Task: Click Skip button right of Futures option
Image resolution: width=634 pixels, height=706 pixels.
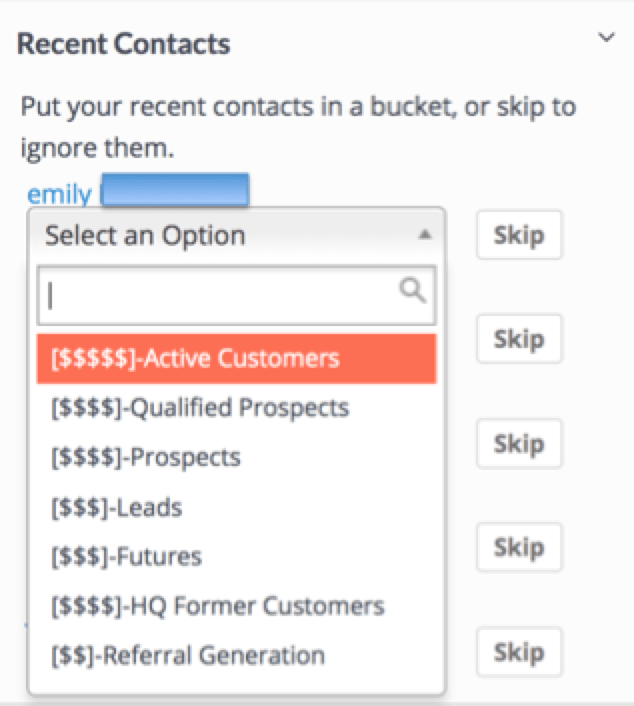Action: coord(519,548)
